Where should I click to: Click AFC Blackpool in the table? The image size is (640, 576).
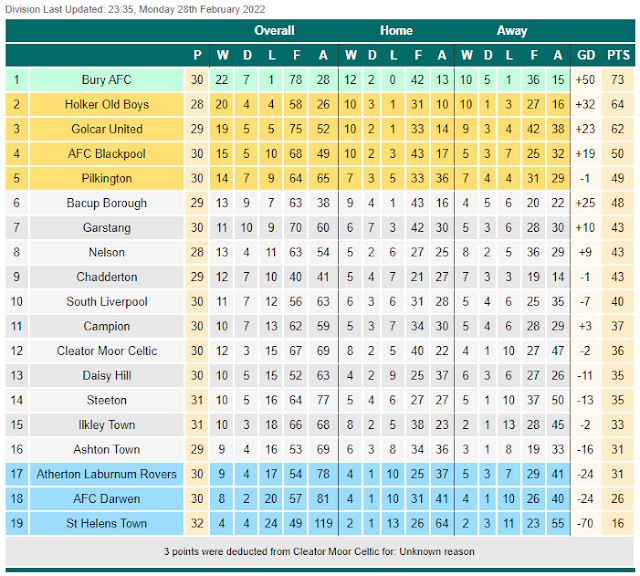pyautogui.click(x=107, y=154)
